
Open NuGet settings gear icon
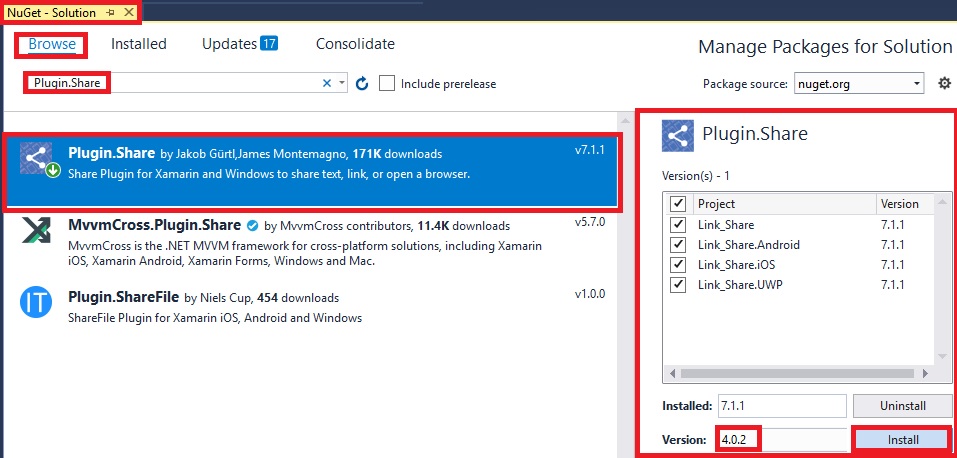click(944, 83)
